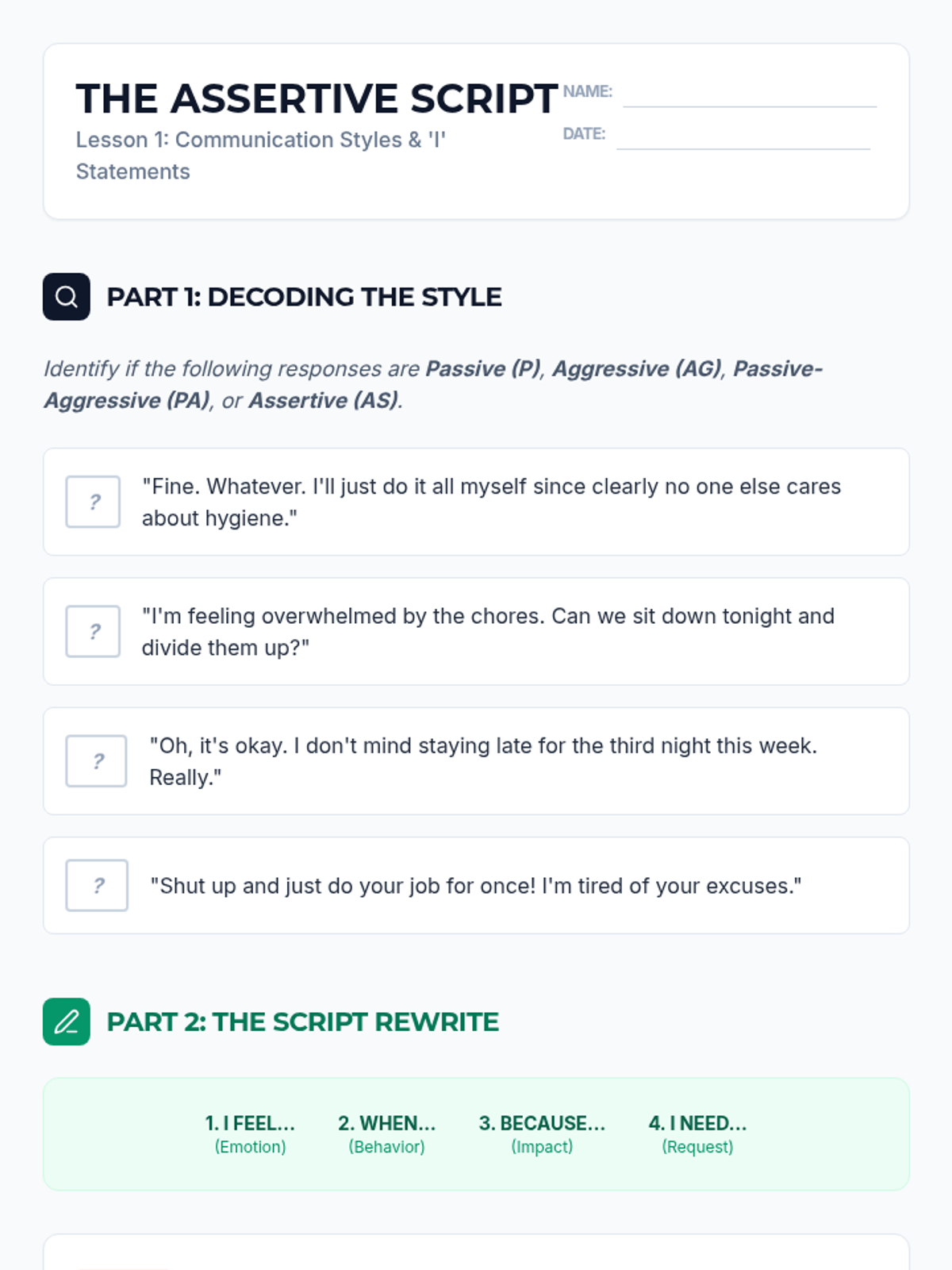Click the Lesson 1 subtitle text
The image size is (952, 1270).
tap(260, 156)
